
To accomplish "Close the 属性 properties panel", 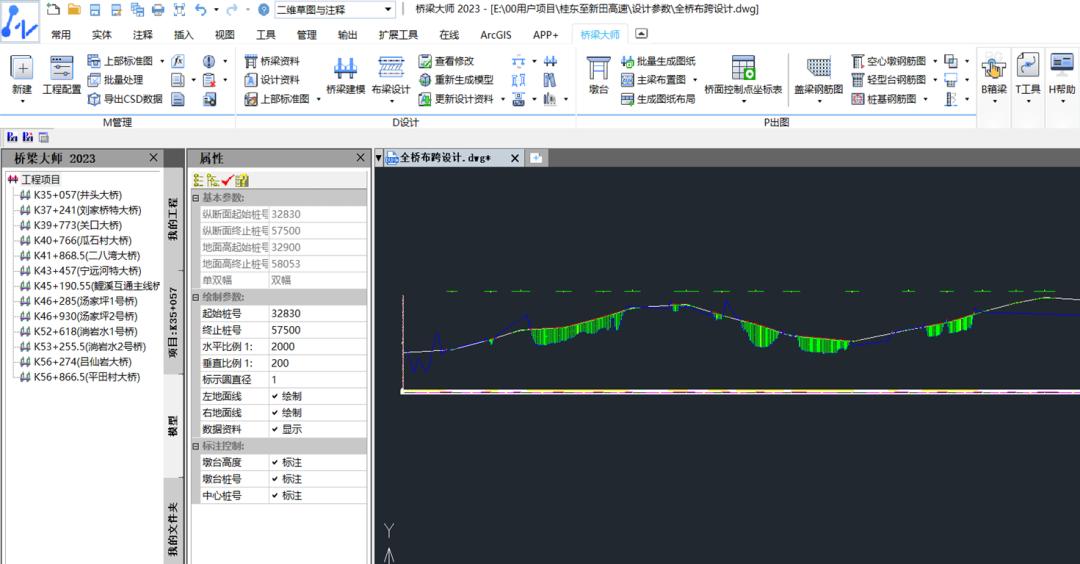I will point(360,158).
